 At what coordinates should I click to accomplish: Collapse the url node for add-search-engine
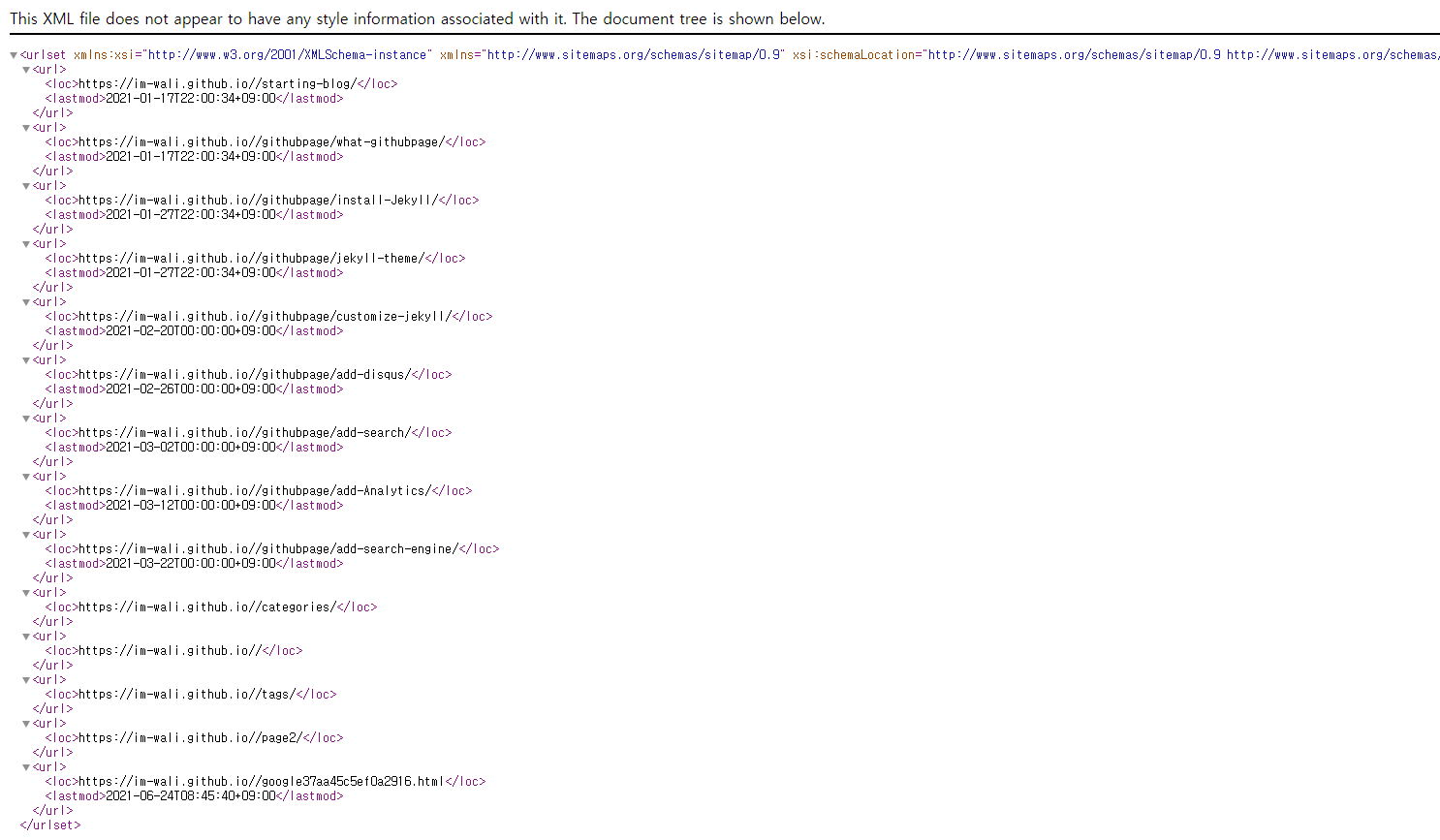click(x=26, y=535)
